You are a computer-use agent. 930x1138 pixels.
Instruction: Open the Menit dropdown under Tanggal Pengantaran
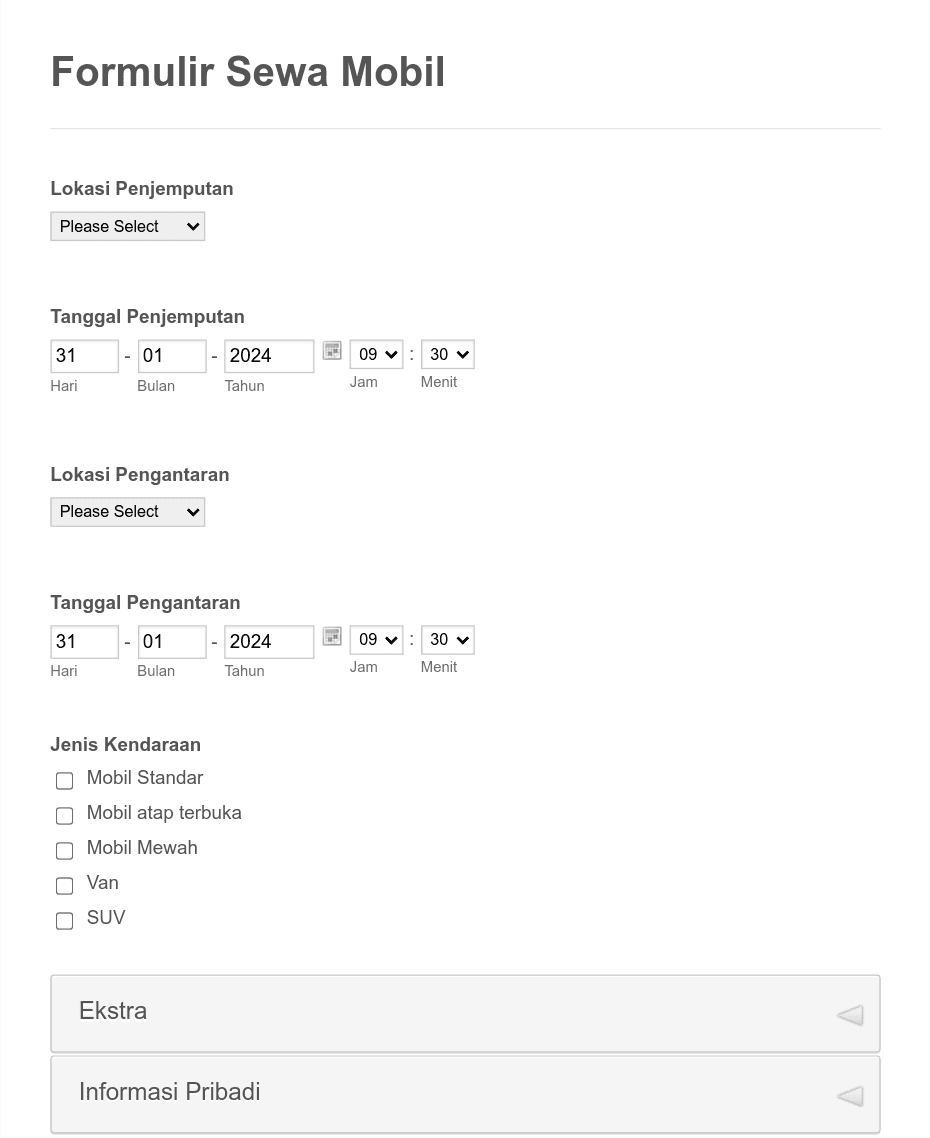coord(447,640)
